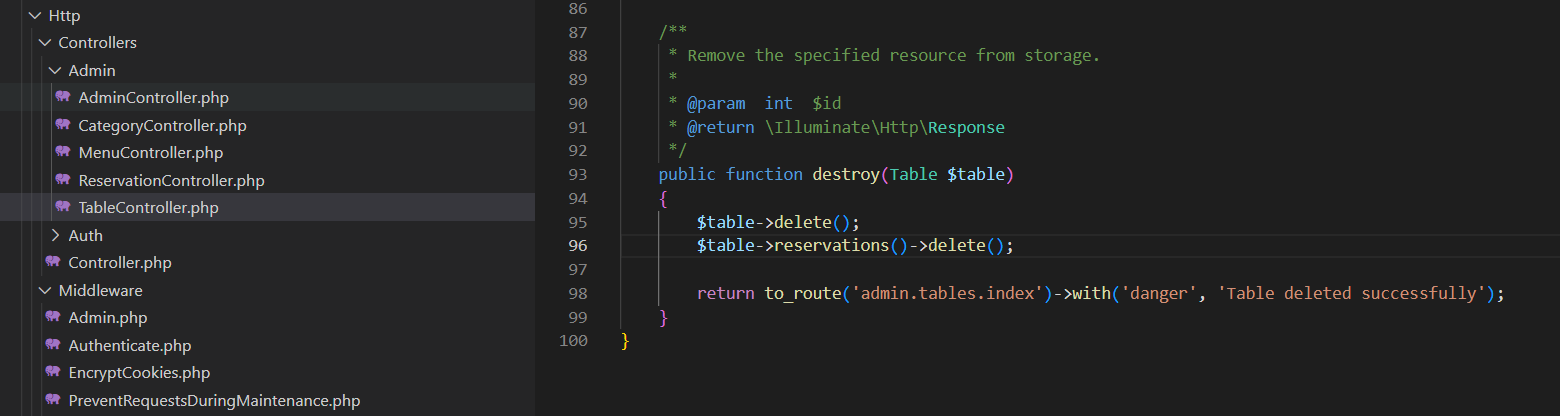
Task: Open MenuController.php file
Action: point(150,153)
